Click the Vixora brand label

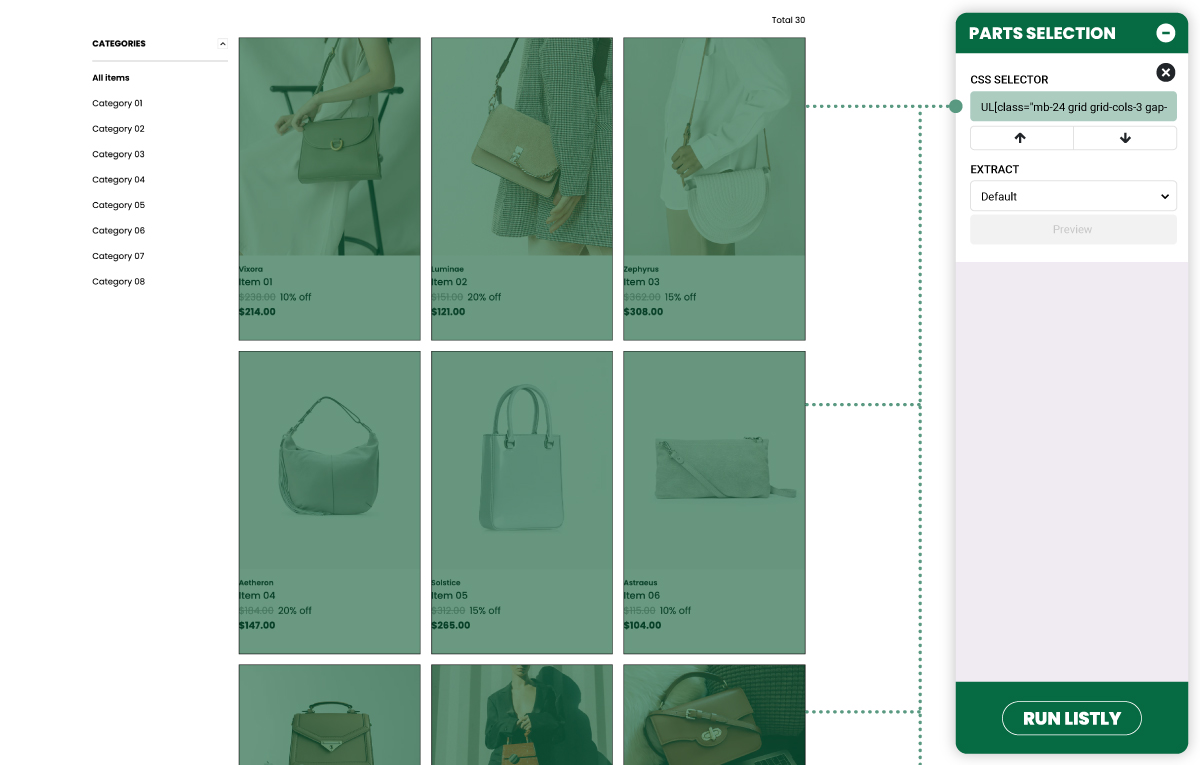251,269
